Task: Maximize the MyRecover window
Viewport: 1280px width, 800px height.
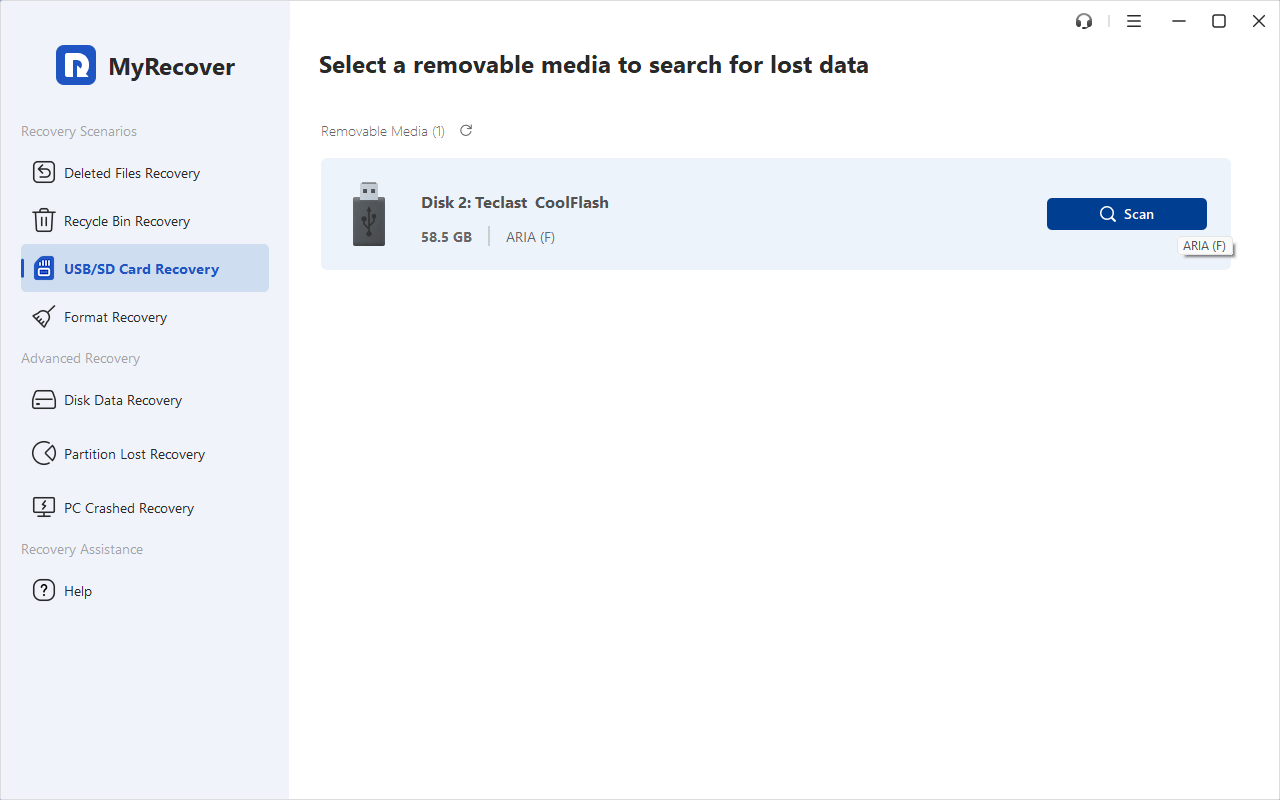Action: [1219, 21]
